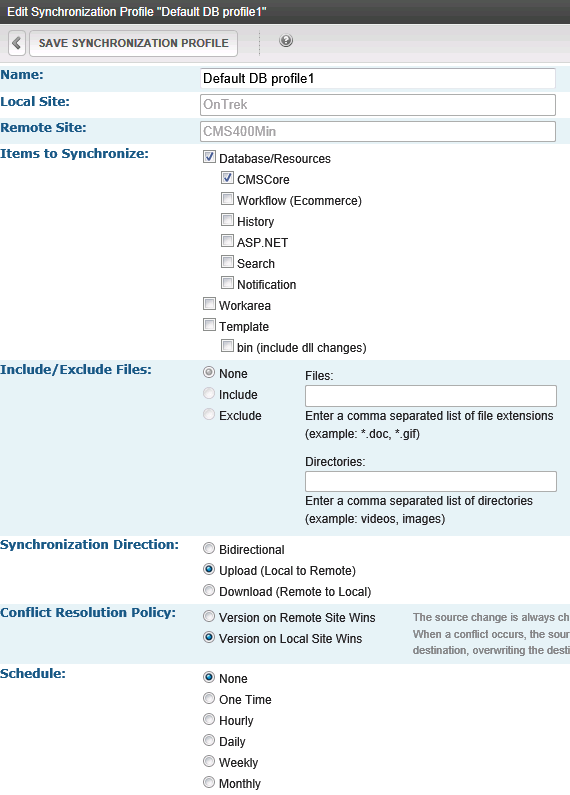570x795 pixels.
Task: Edit the profile Name field
Action: coord(378,79)
